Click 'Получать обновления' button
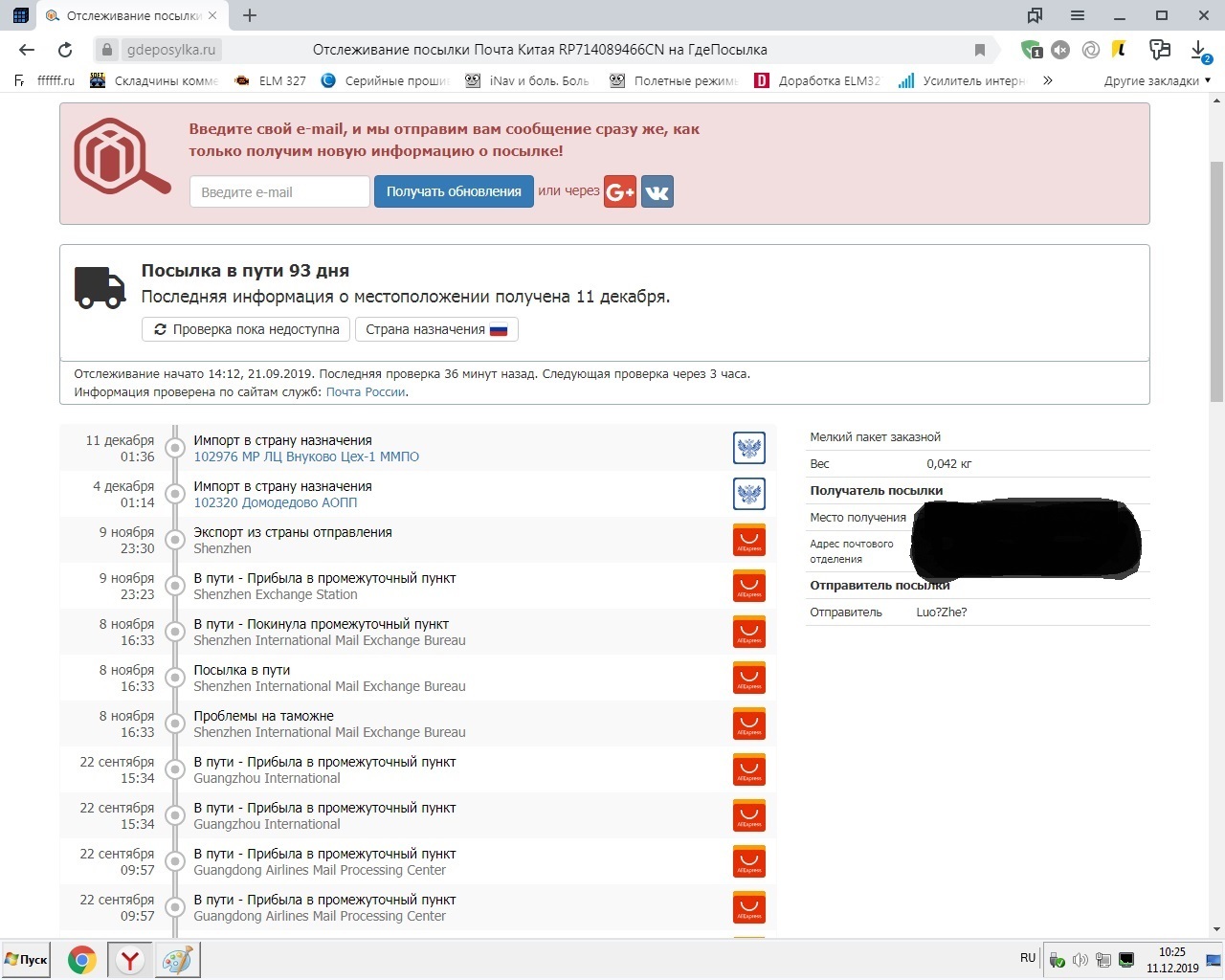Screen dimensions: 1225x980 (454, 191)
